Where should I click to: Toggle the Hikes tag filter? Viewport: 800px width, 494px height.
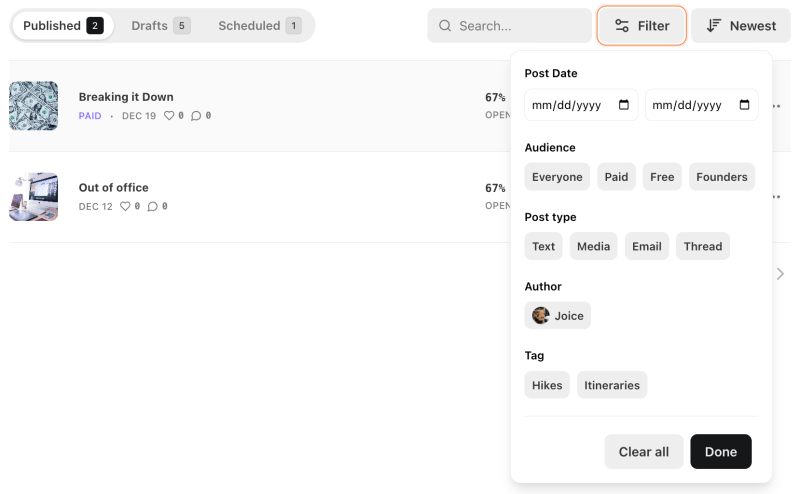coord(547,385)
